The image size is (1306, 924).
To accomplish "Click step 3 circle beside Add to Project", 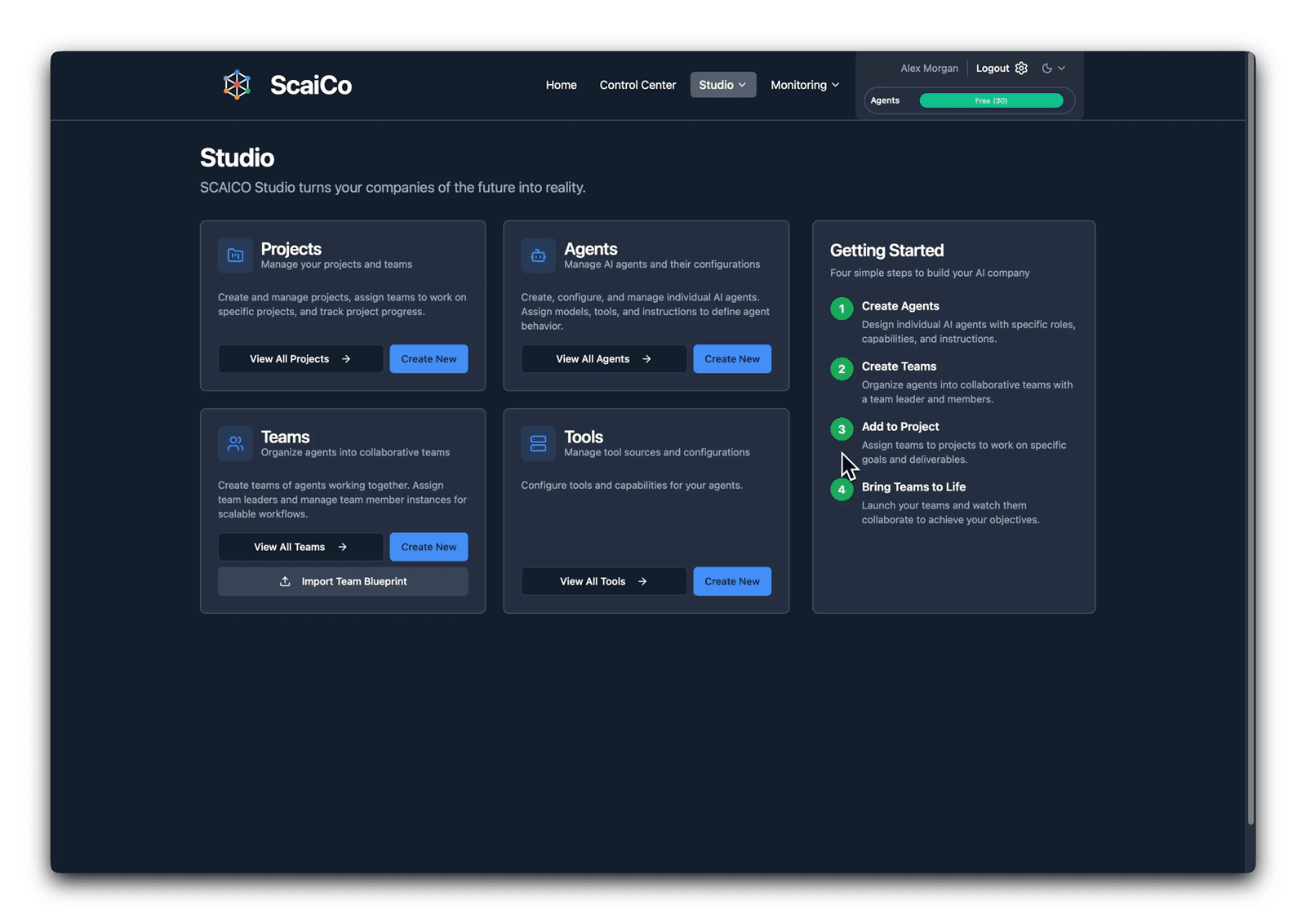I will click(842, 429).
